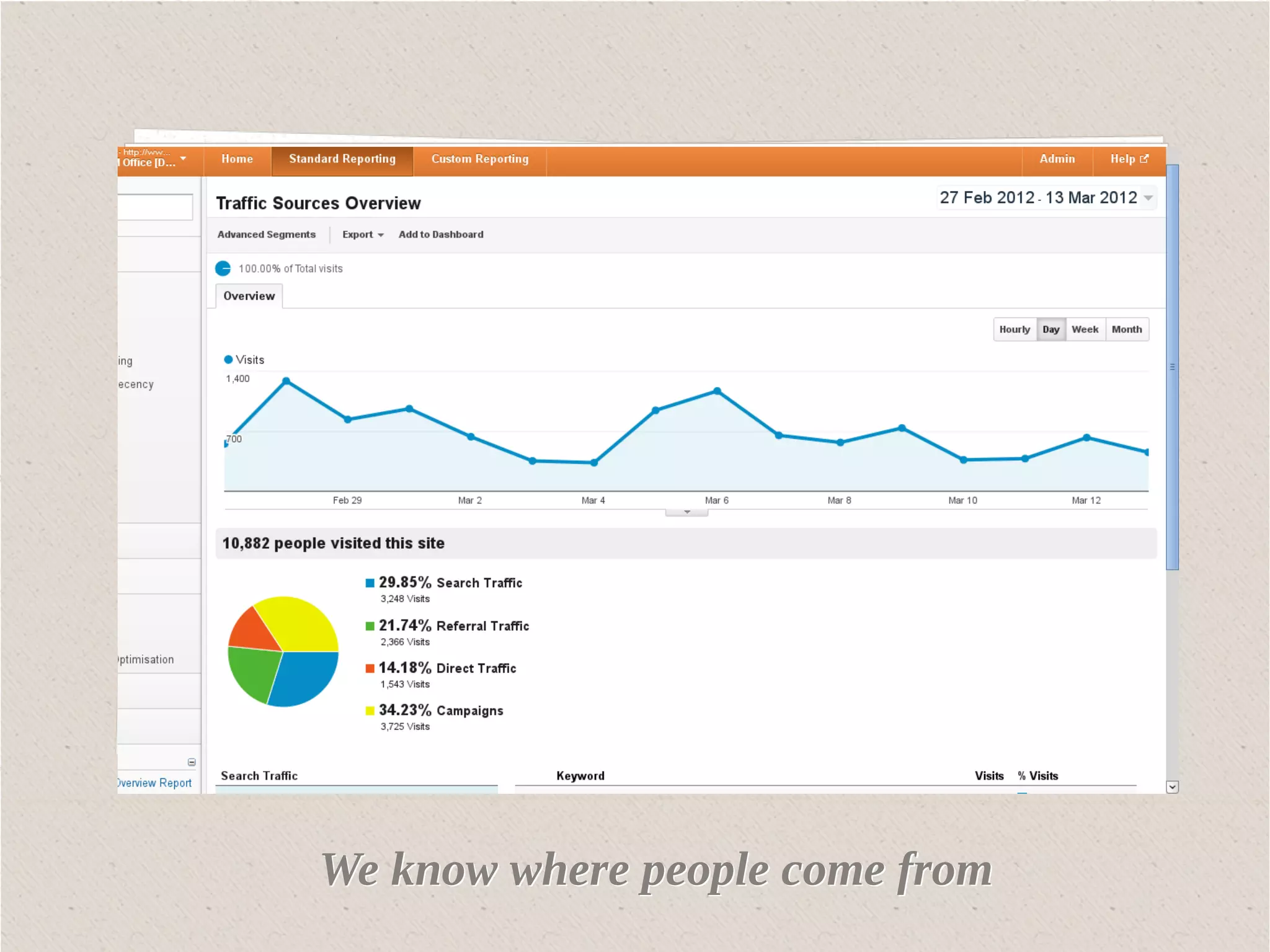The height and width of the screenshot is (952, 1270).
Task: Open the Custom Reporting tab
Action: 479,159
